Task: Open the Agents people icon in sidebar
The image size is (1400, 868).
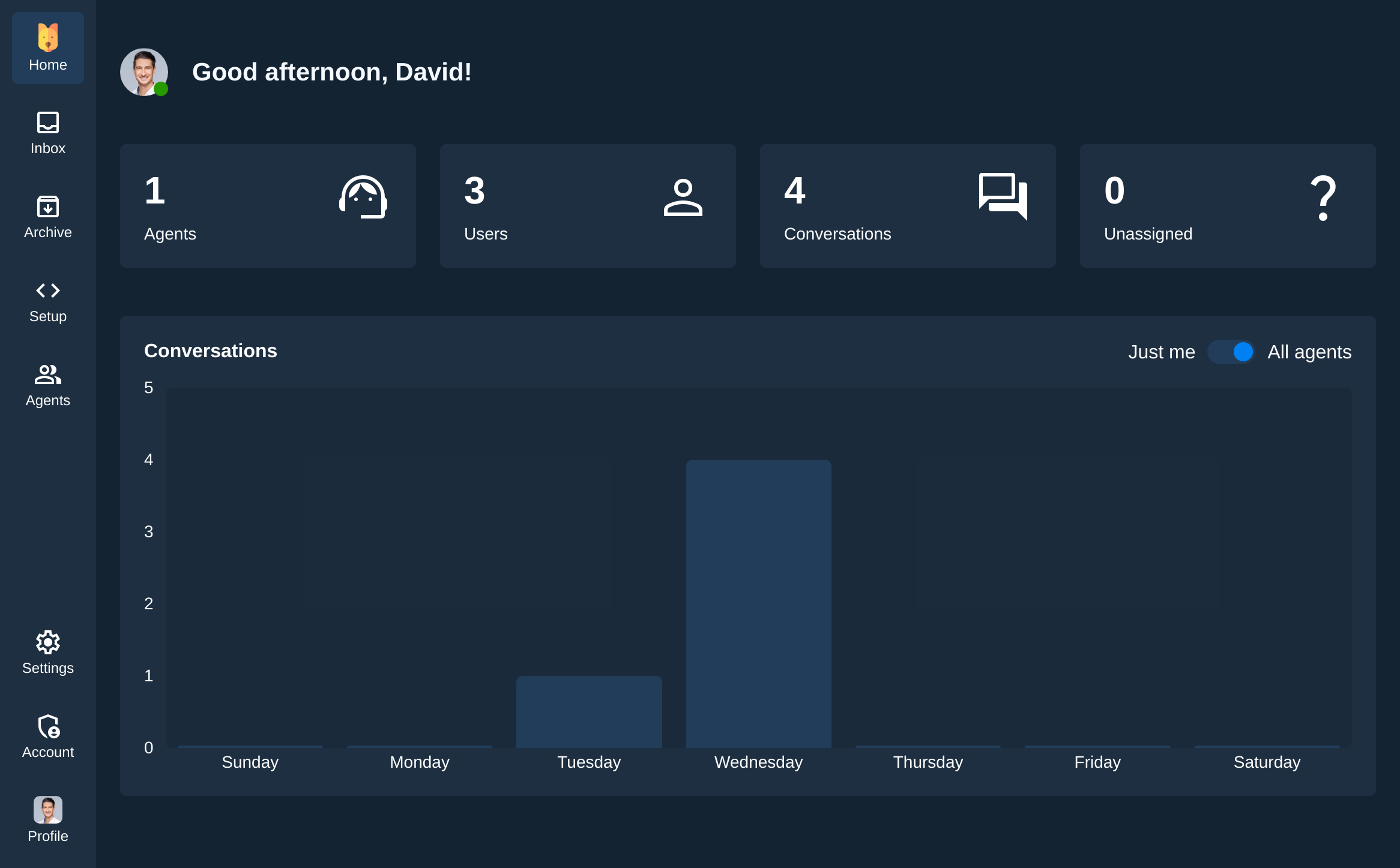Action: (48, 375)
